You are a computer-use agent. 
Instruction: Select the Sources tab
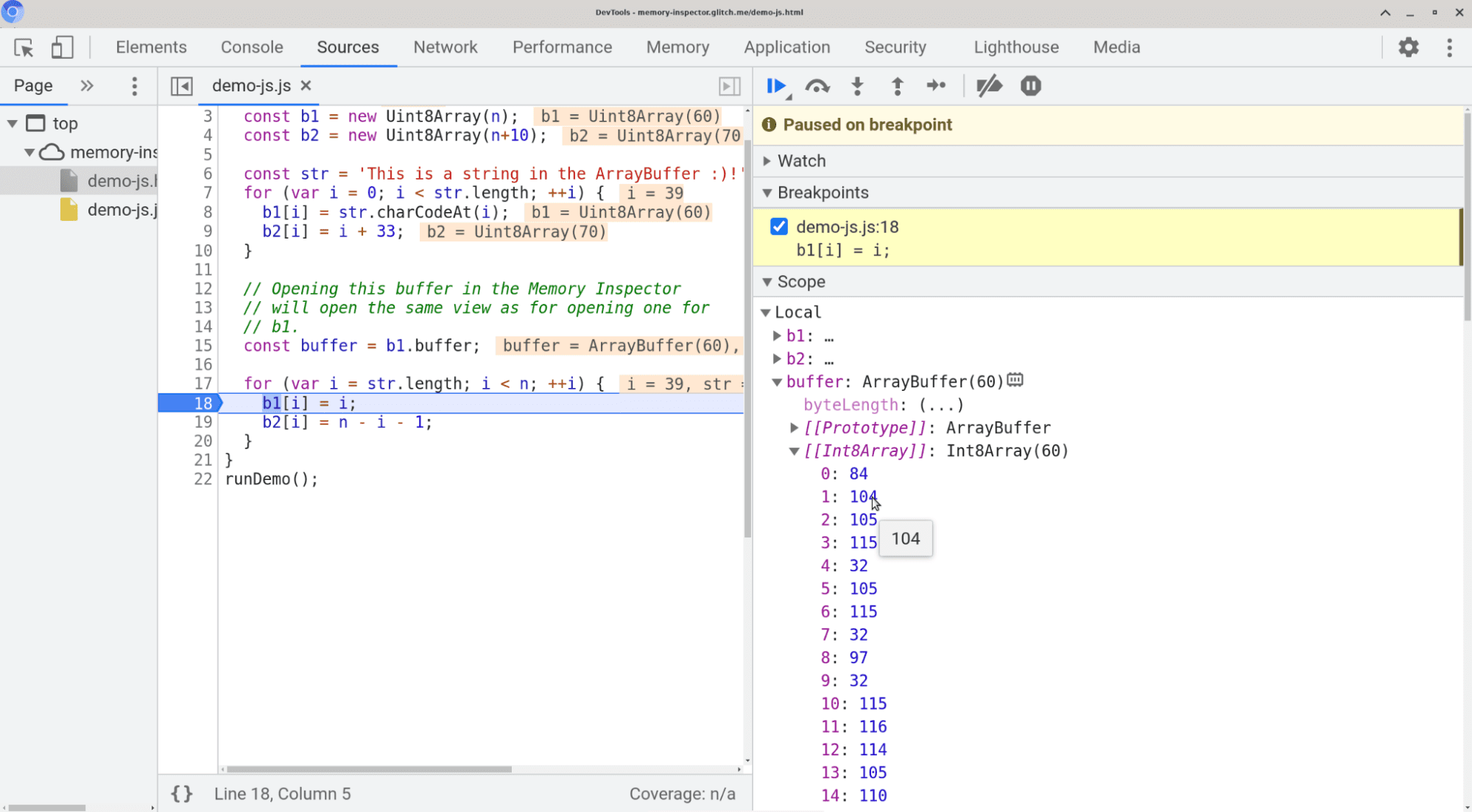347,47
